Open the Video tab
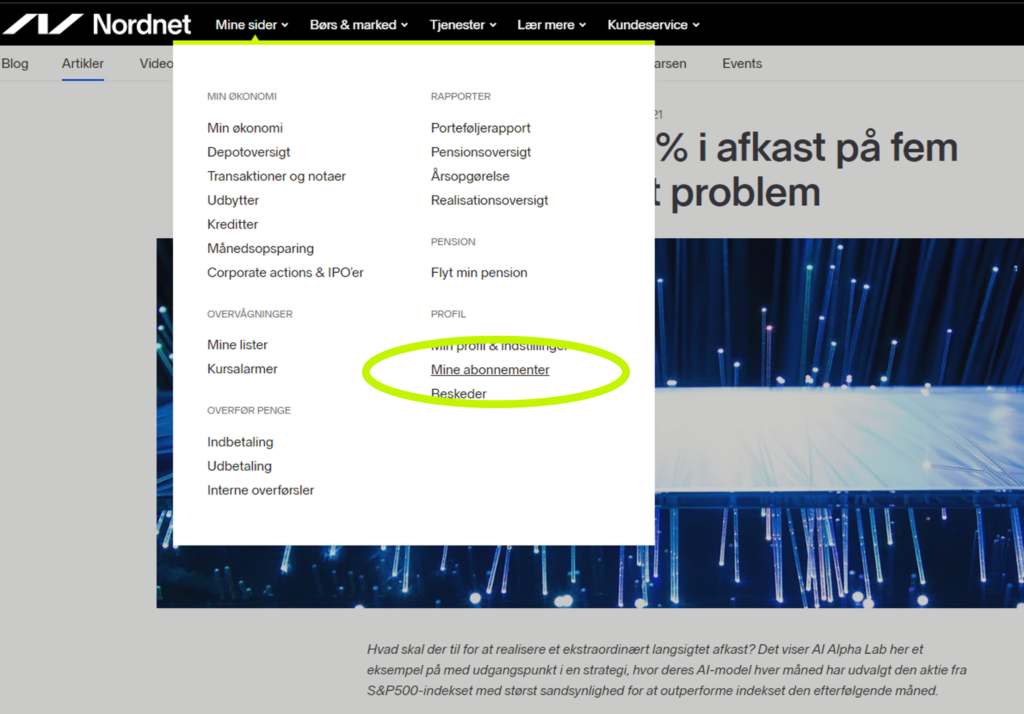Viewport: 1024px width, 714px height. pyautogui.click(x=156, y=63)
